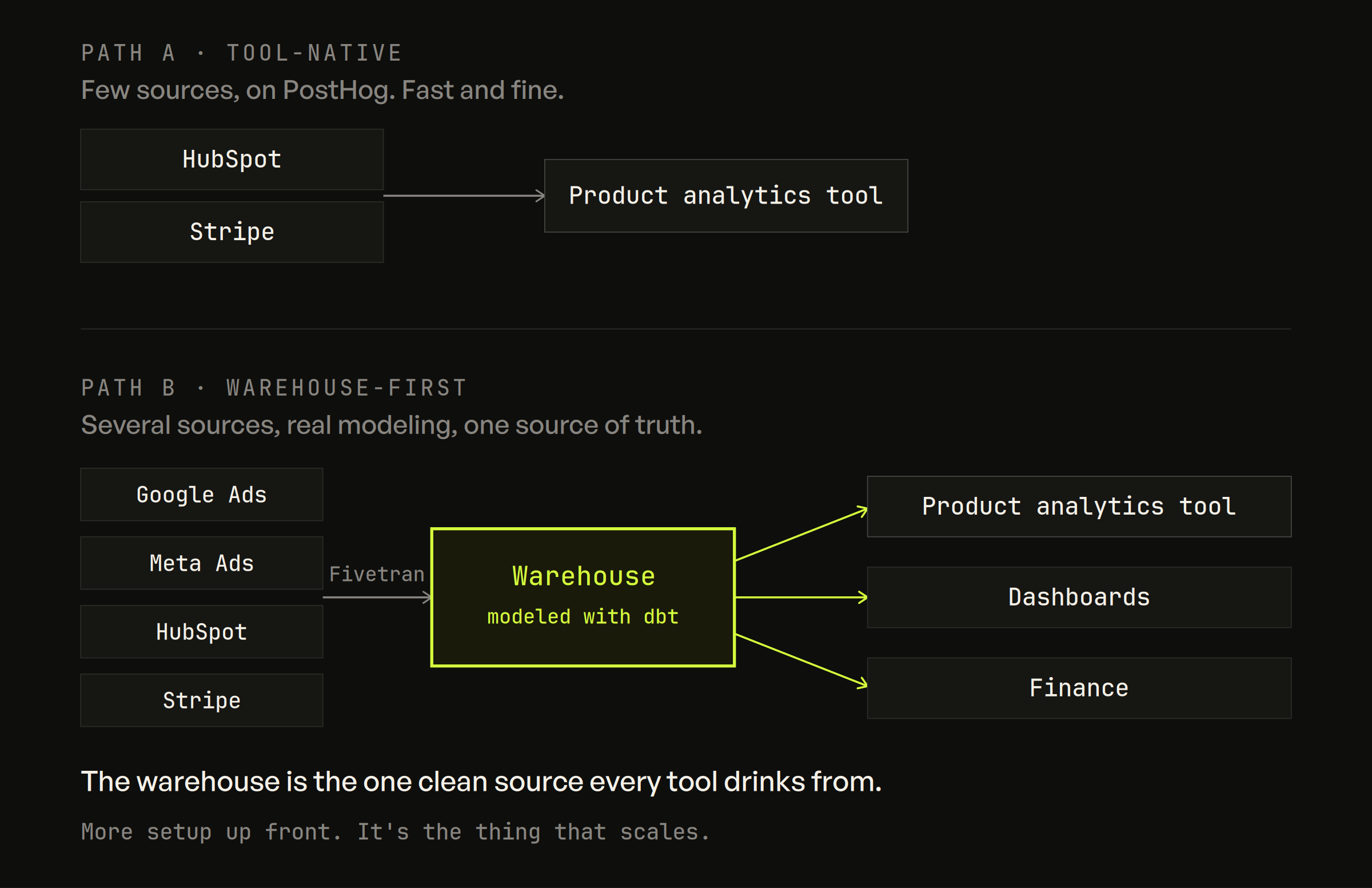1372x888 pixels.
Task: Click the 'PATH A · TOOL-NATIVE' heading
Action: point(241,53)
